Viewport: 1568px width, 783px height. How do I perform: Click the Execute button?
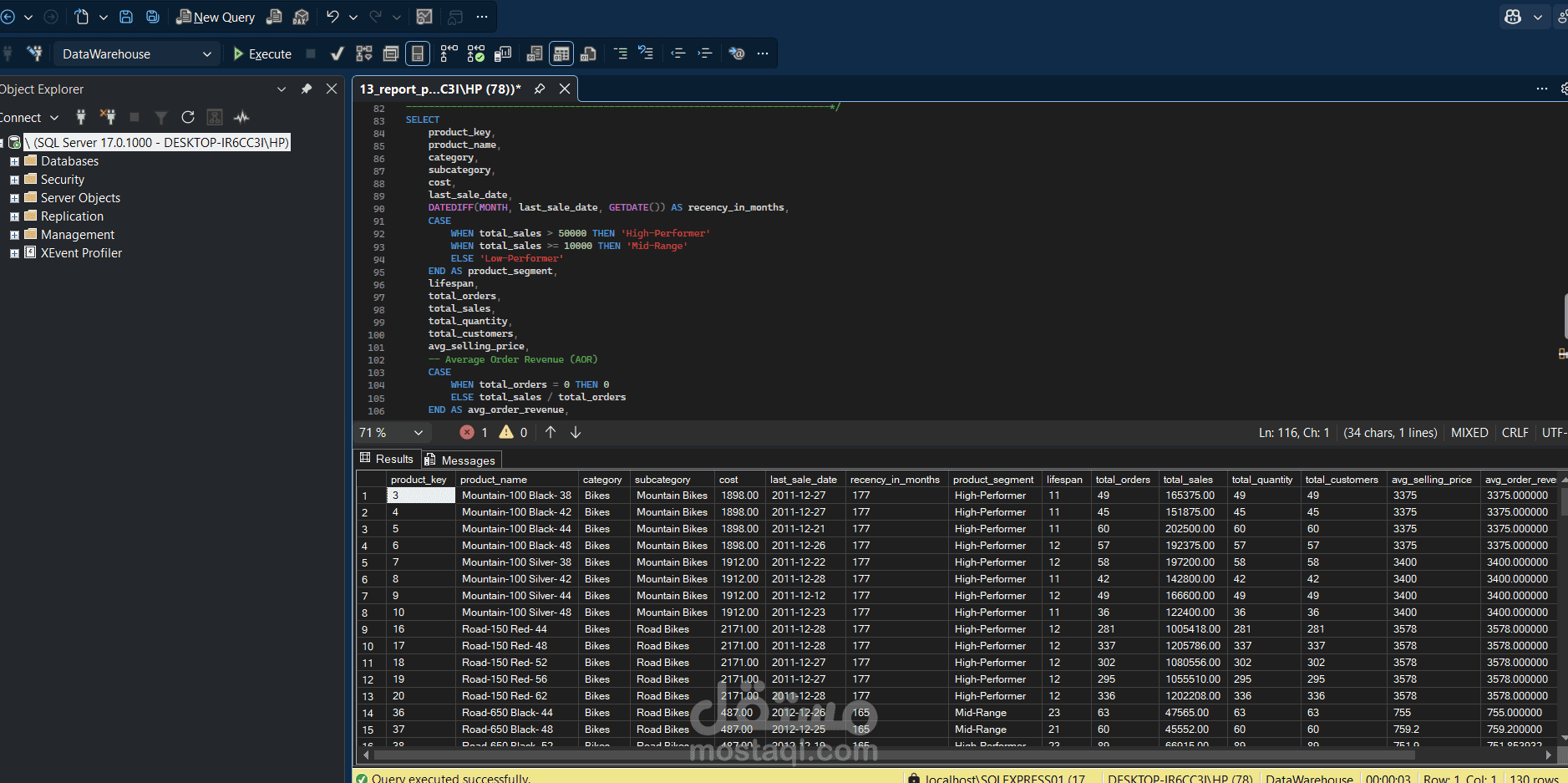(x=262, y=53)
